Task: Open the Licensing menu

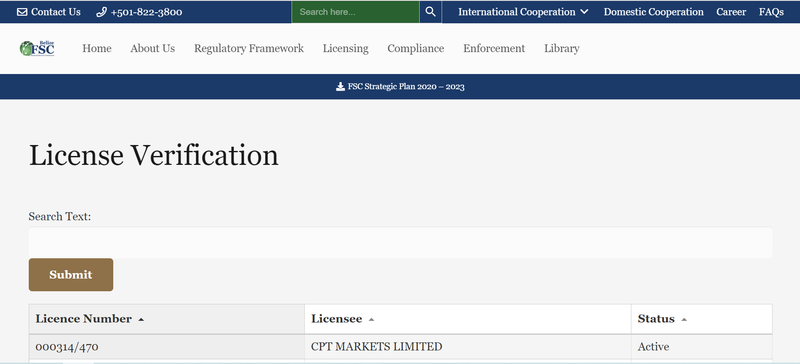Action: click(345, 48)
